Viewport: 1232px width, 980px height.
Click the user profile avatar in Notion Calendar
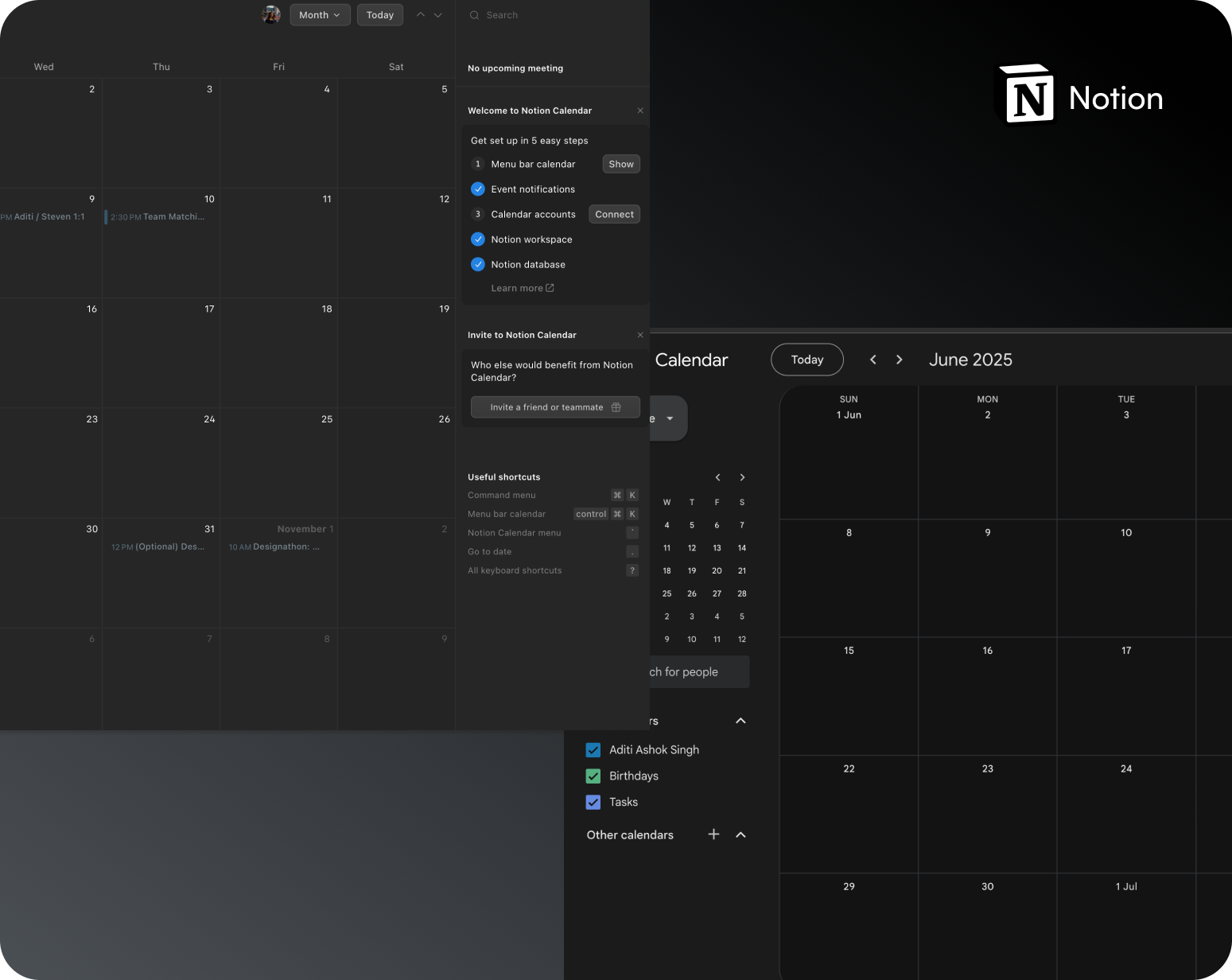coord(271,14)
